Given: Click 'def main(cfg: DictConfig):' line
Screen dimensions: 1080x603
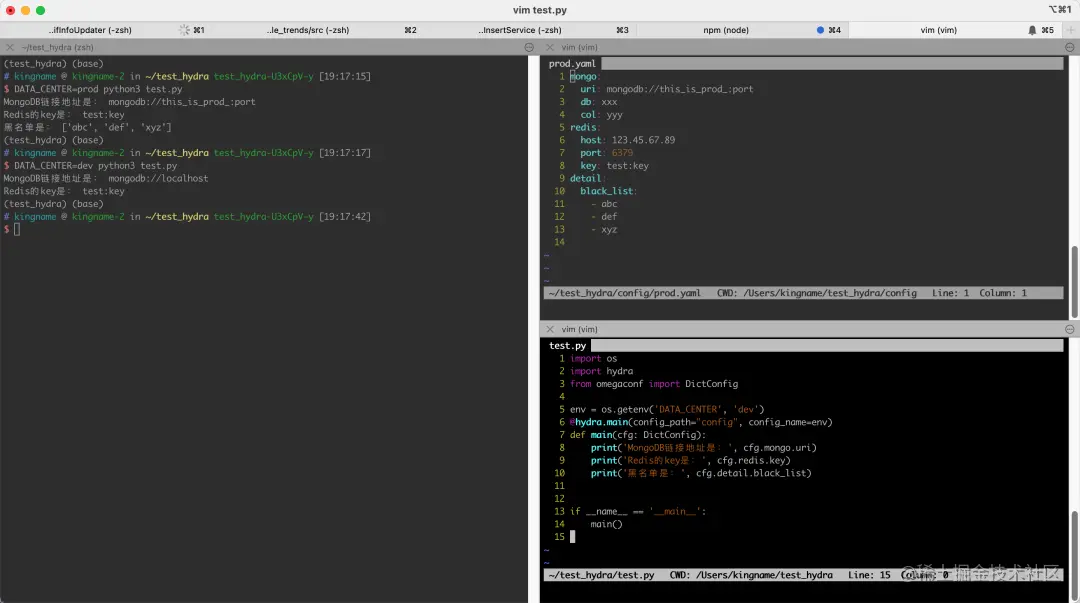Looking at the screenshot, I should click(637, 435).
